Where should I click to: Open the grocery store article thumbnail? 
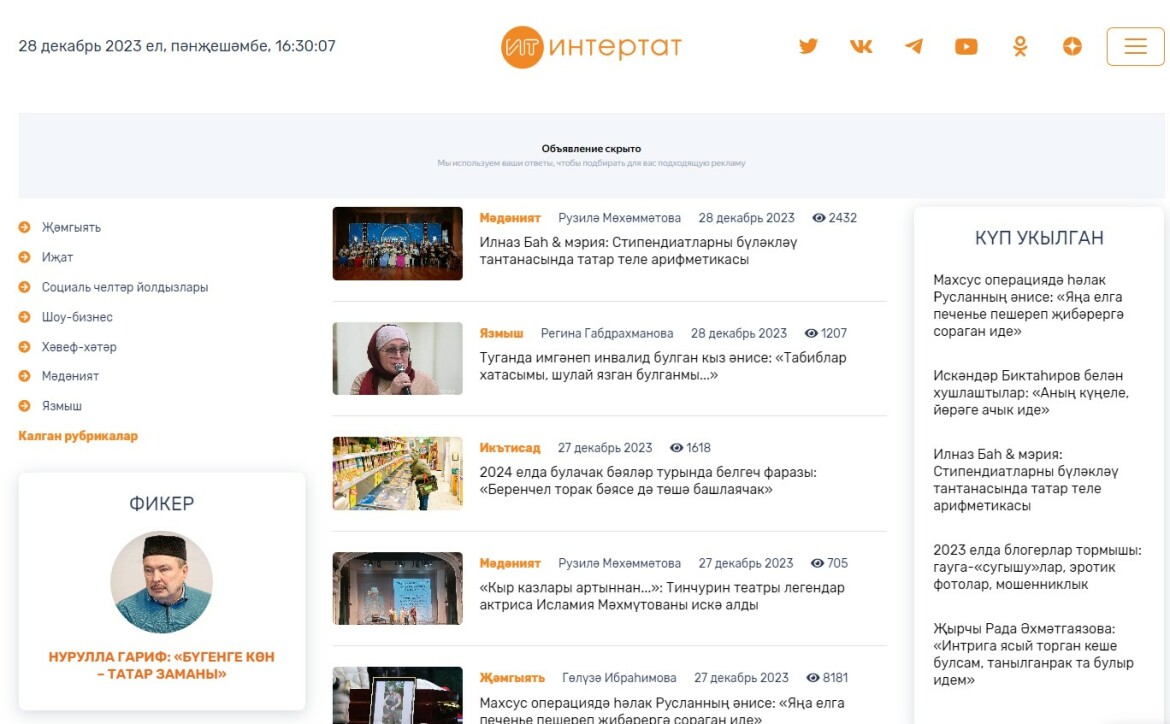[x=397, y=473]
